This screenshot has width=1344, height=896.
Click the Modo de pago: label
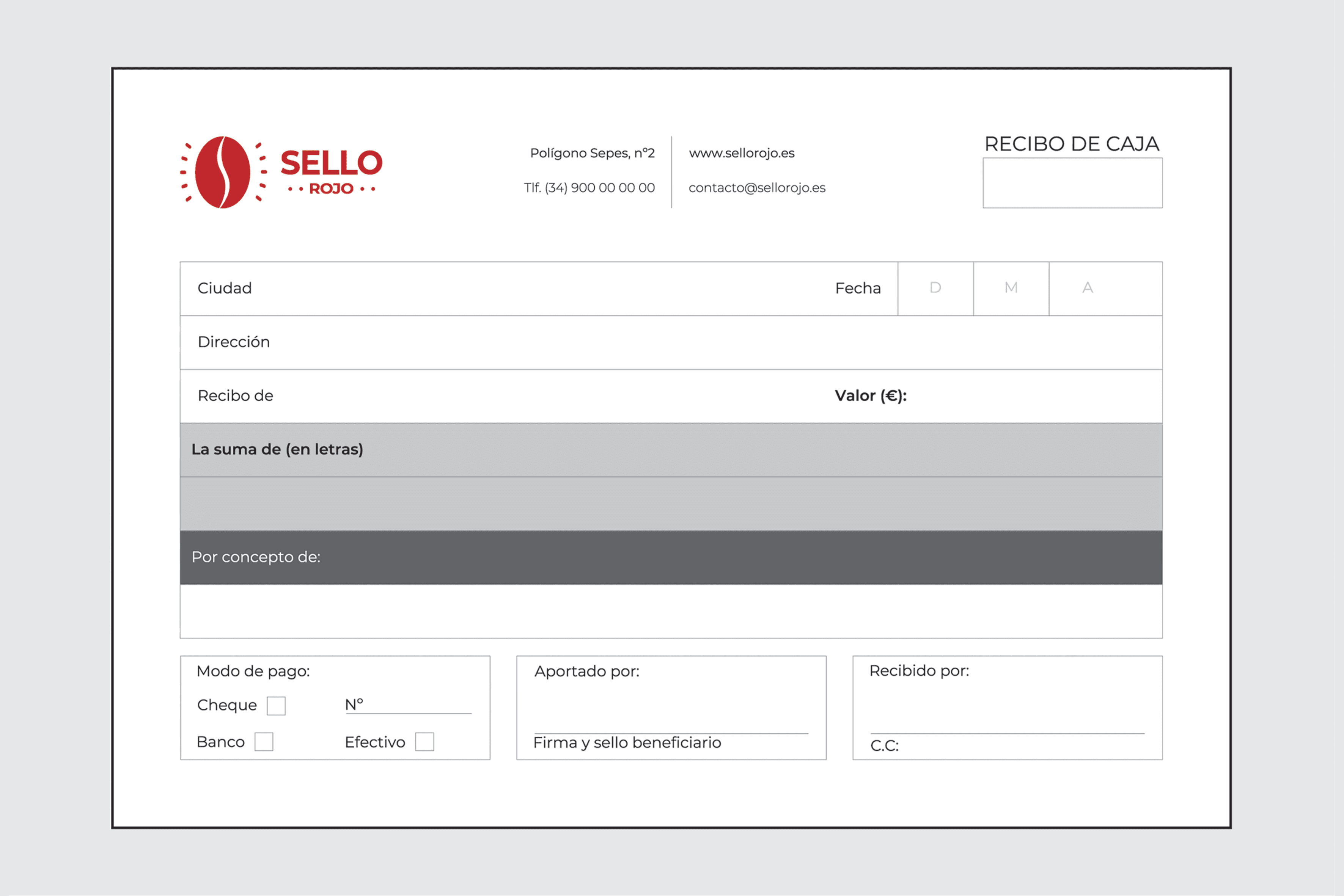coord(253,672)
